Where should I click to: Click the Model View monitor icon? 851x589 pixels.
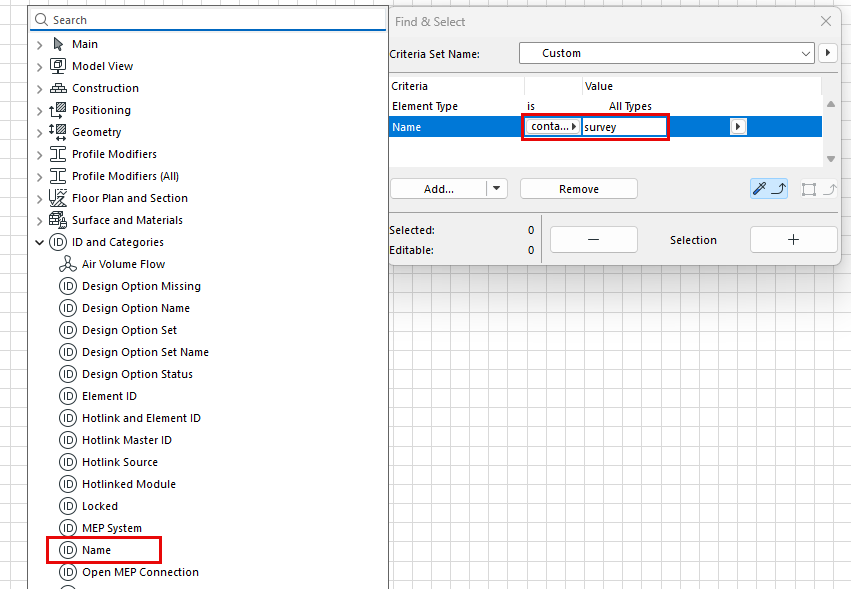58,66
